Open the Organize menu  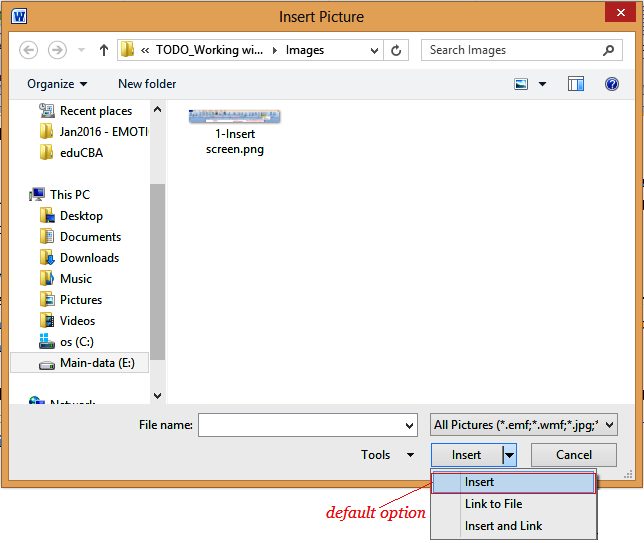[x=57, y=84]
